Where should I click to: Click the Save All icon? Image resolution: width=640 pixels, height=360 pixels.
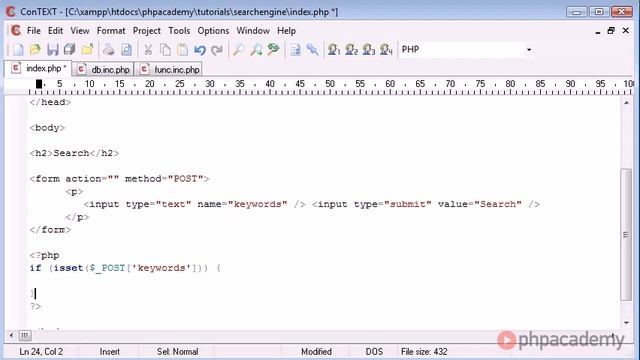(70, 50)
